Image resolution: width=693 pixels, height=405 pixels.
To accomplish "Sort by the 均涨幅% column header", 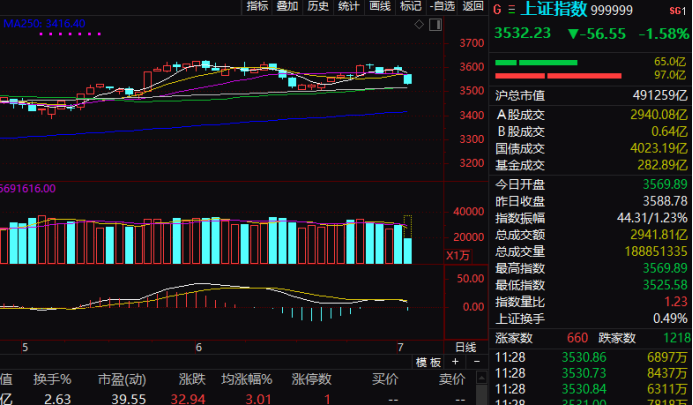I will tap(247, 379).
